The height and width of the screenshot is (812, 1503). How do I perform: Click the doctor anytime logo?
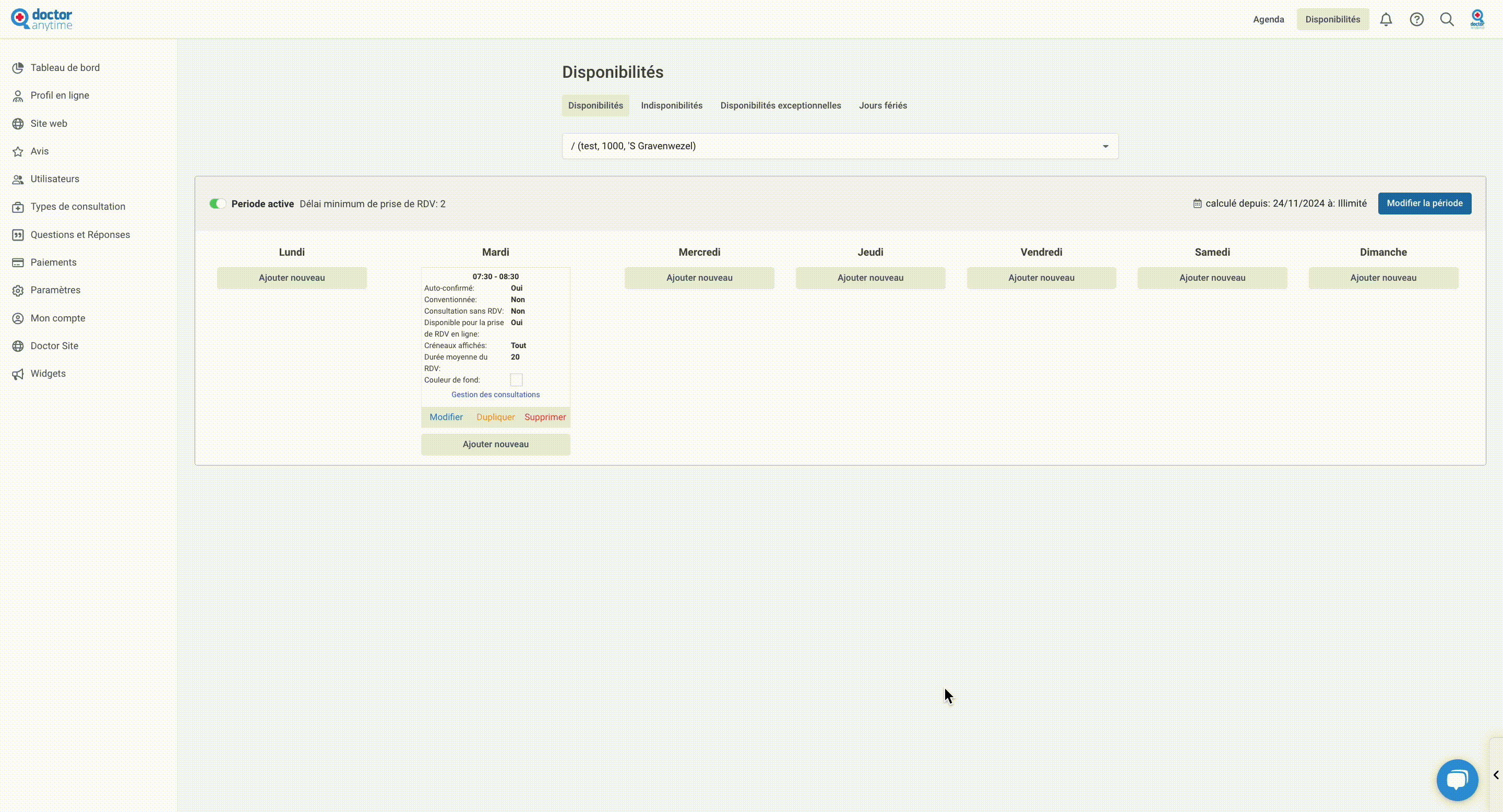tap(41, 19)
